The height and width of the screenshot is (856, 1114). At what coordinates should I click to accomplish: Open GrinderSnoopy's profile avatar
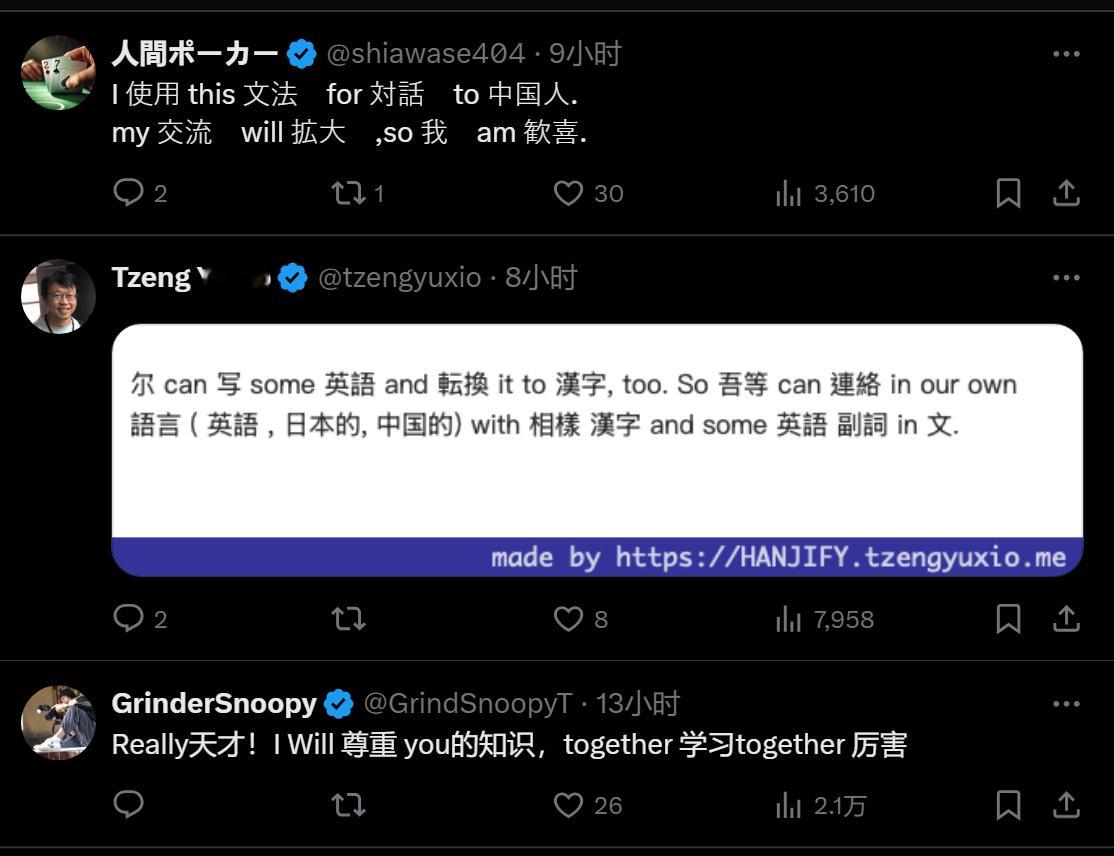click(58, 722)
